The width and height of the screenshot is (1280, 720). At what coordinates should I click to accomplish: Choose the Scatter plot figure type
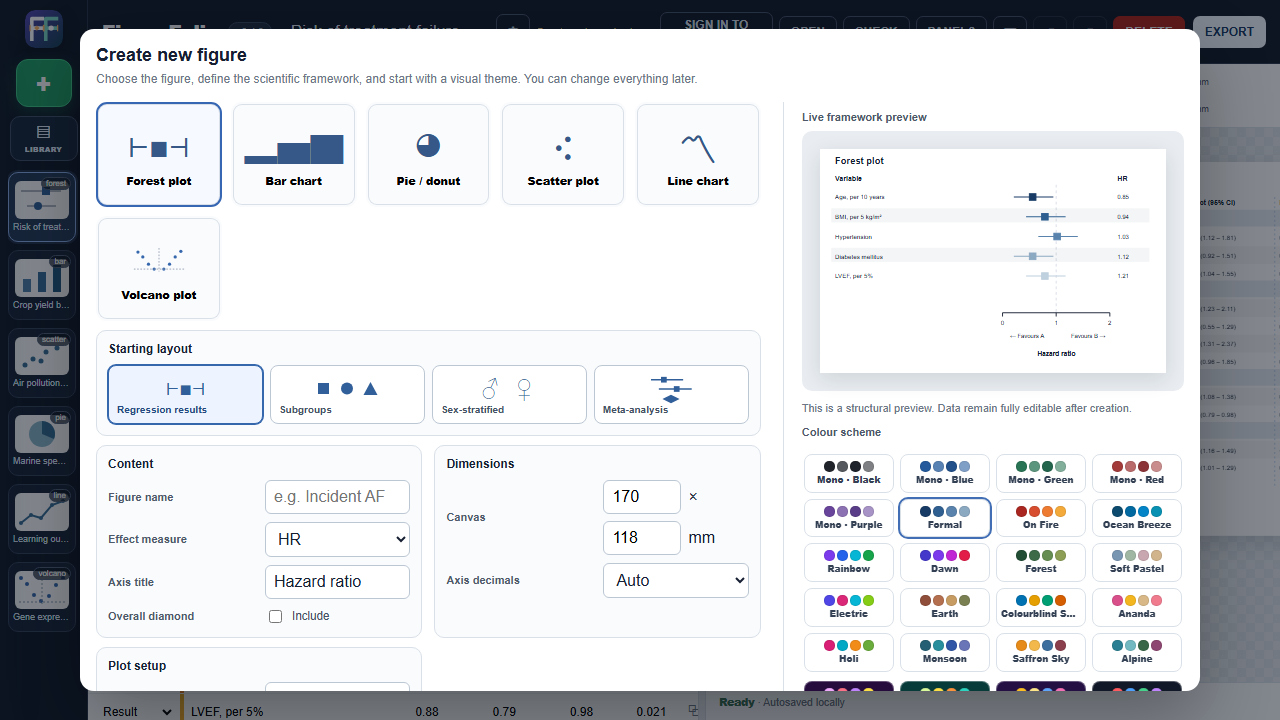tap(563, 154)
